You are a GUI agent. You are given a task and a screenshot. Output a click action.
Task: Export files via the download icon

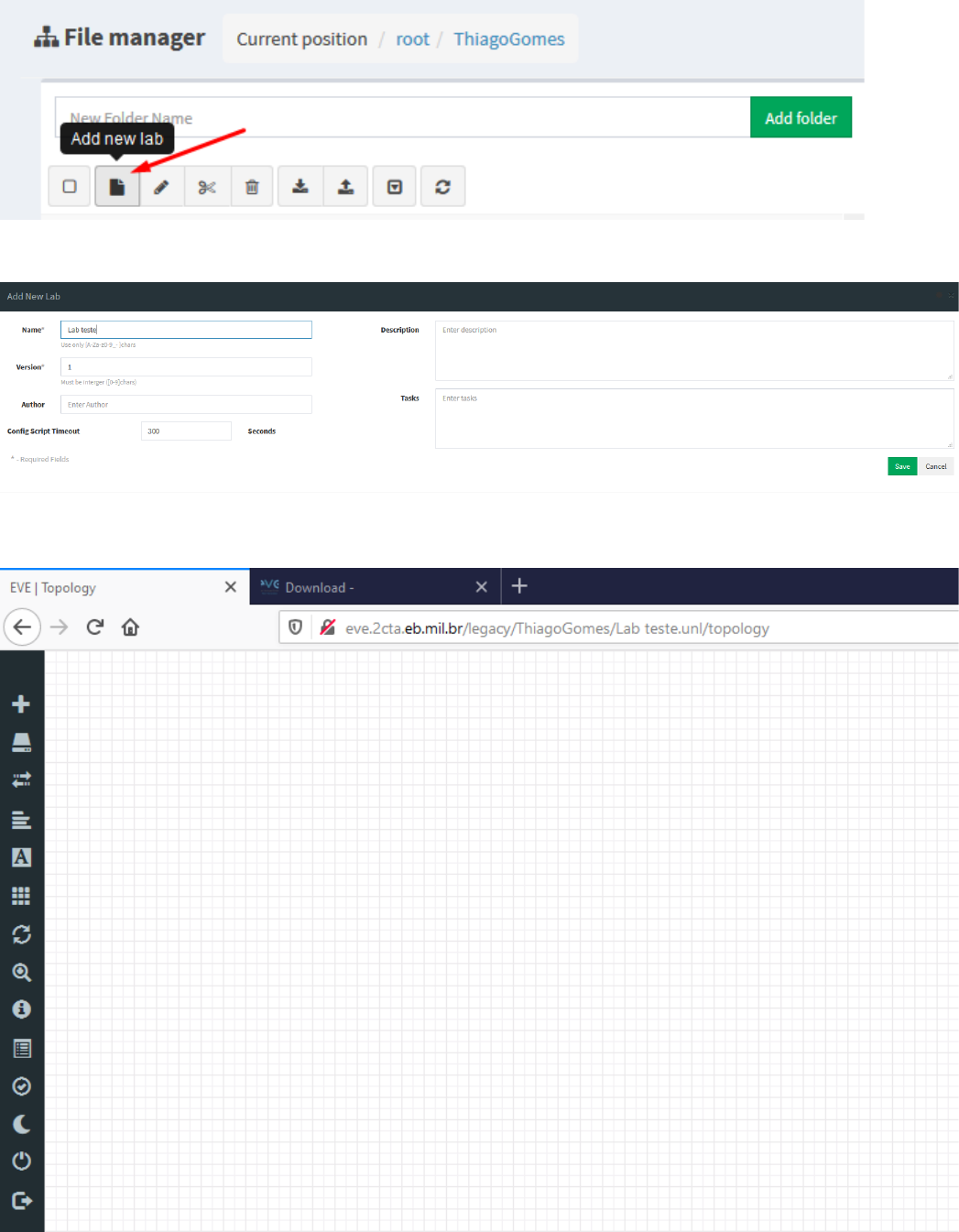click(300, 186)
